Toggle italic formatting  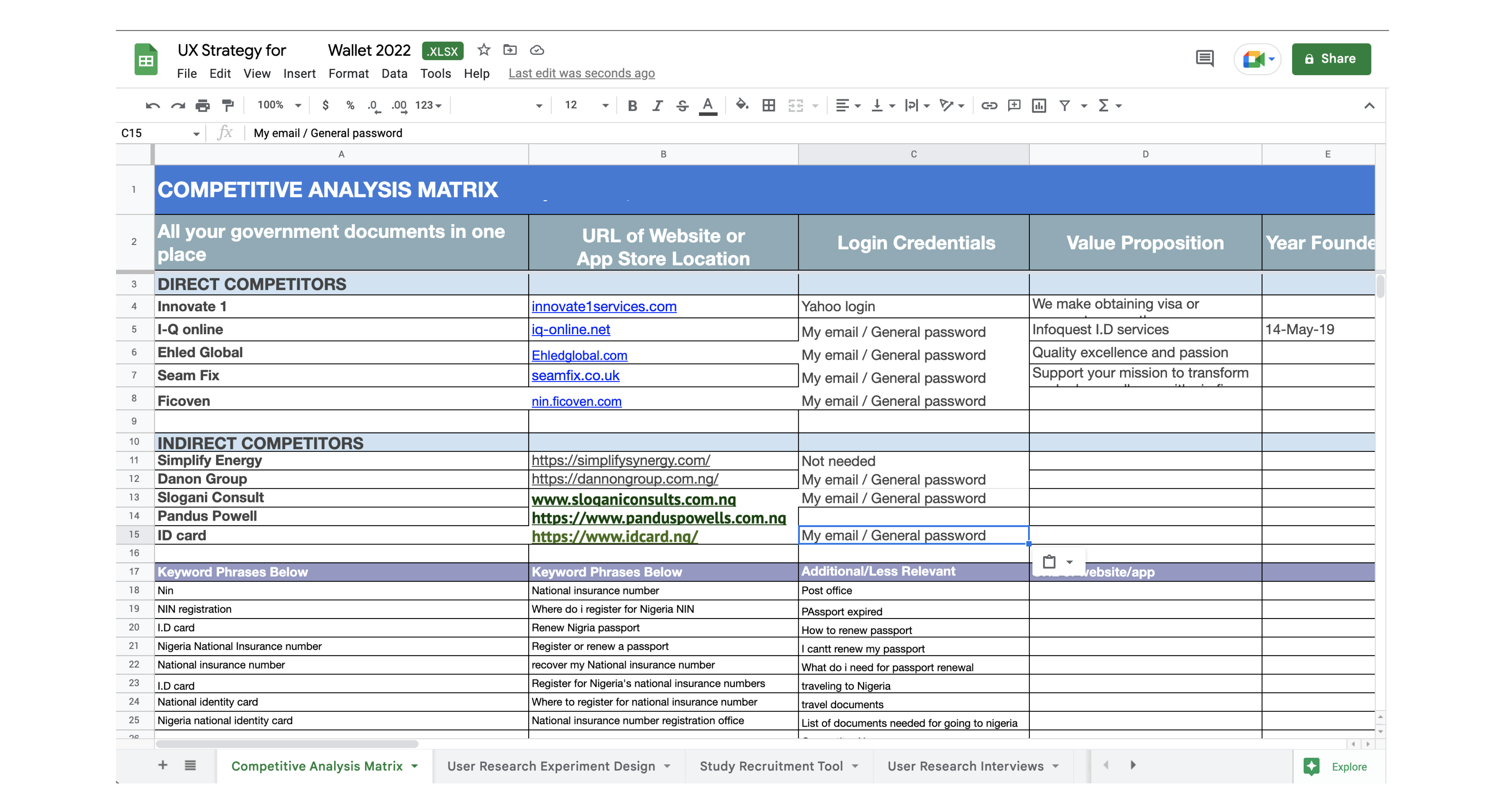(657, 106)
